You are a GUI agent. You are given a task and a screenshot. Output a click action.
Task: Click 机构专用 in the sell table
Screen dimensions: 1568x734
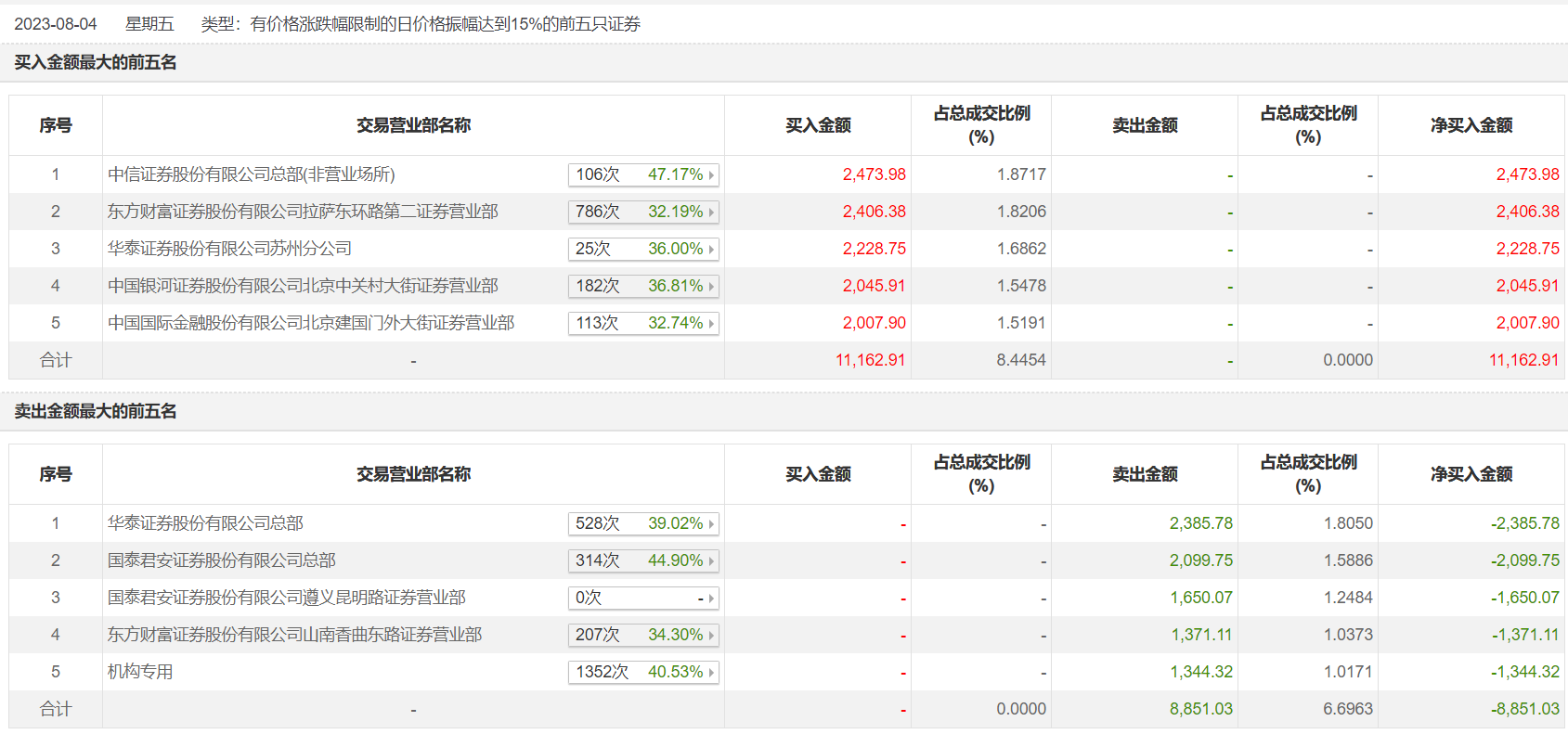(140, 672)
